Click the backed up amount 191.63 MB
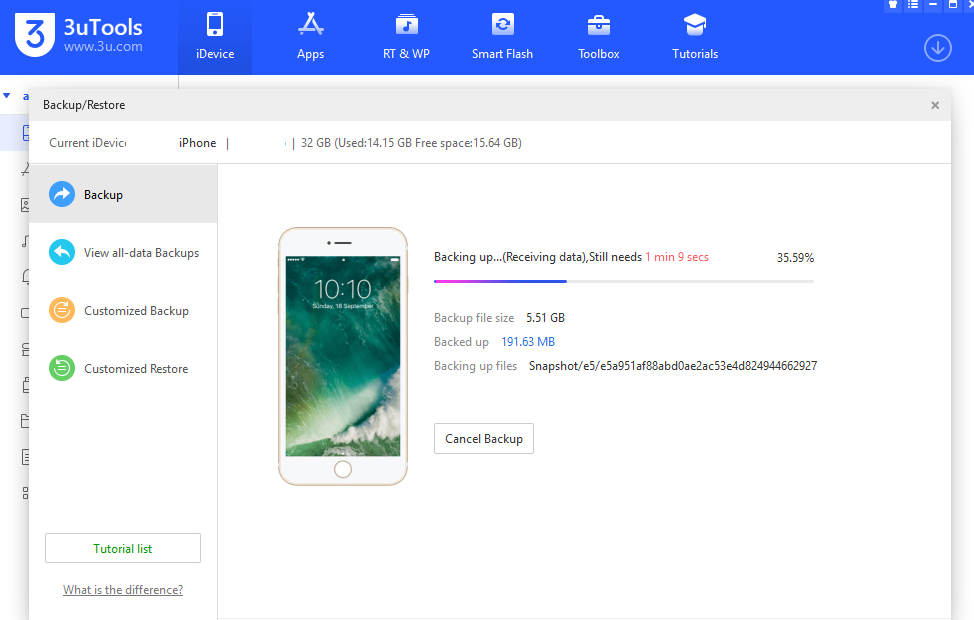 coord(528,342)
